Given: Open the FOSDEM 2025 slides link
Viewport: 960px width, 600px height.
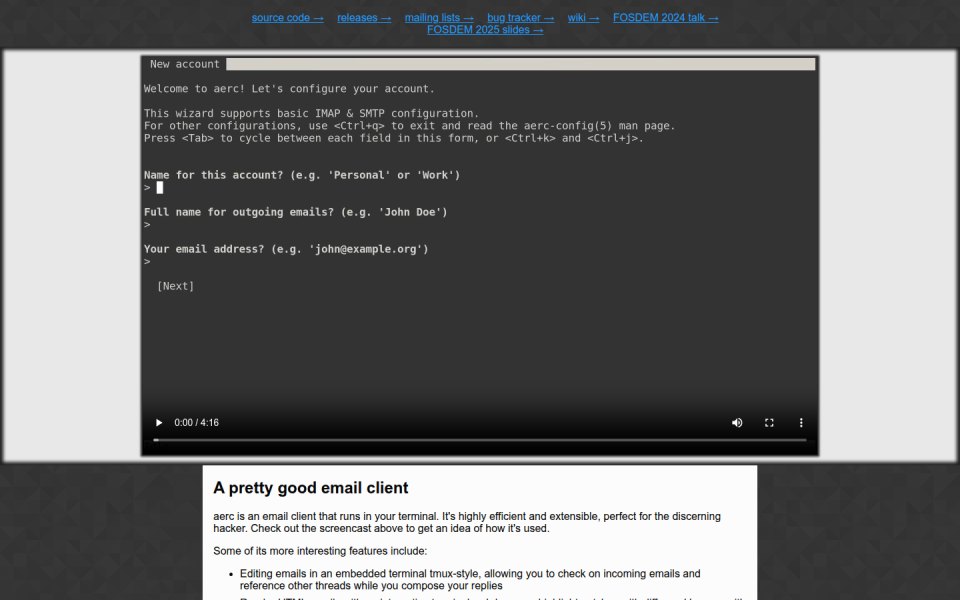Looking at the screenshot, I should click(485, 29).
